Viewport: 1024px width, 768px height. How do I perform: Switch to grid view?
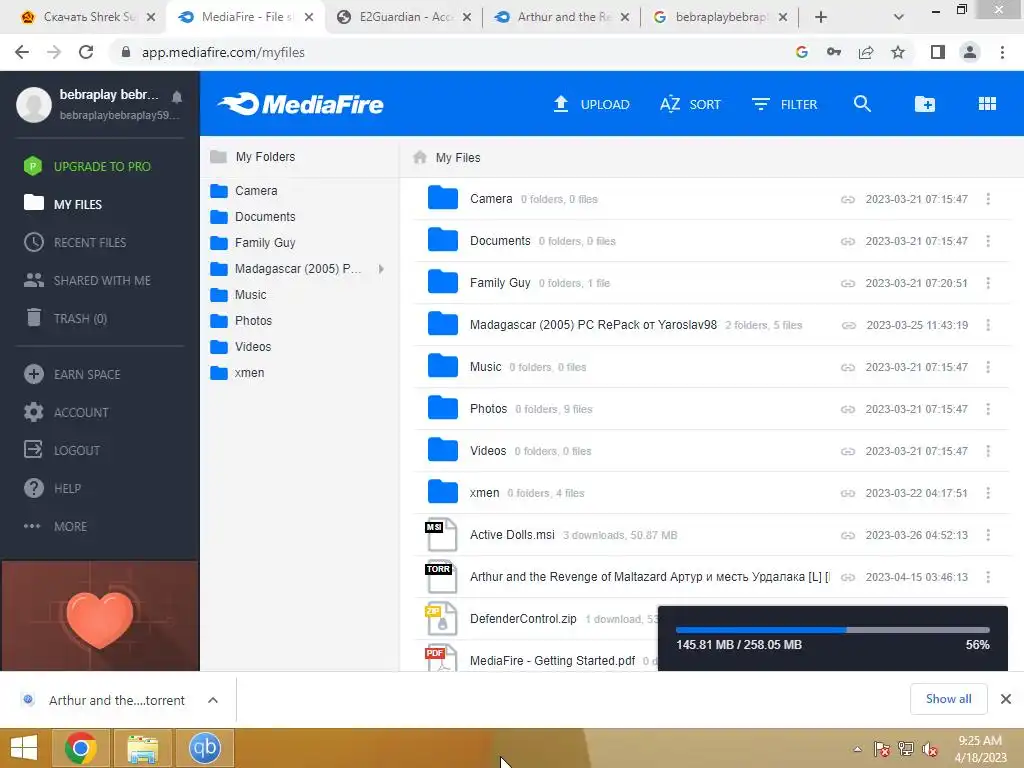(x=987, y=104)
